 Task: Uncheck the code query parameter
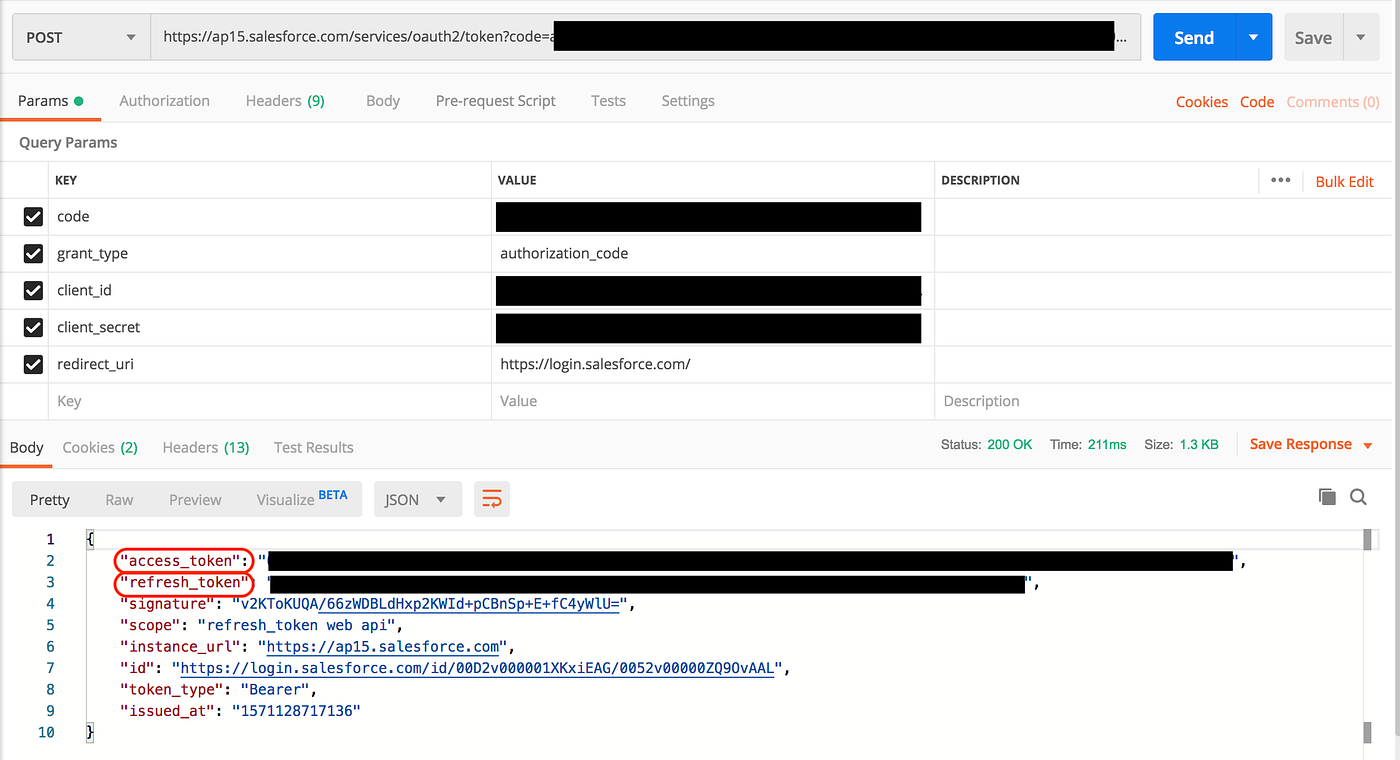(x=33, y=216)
